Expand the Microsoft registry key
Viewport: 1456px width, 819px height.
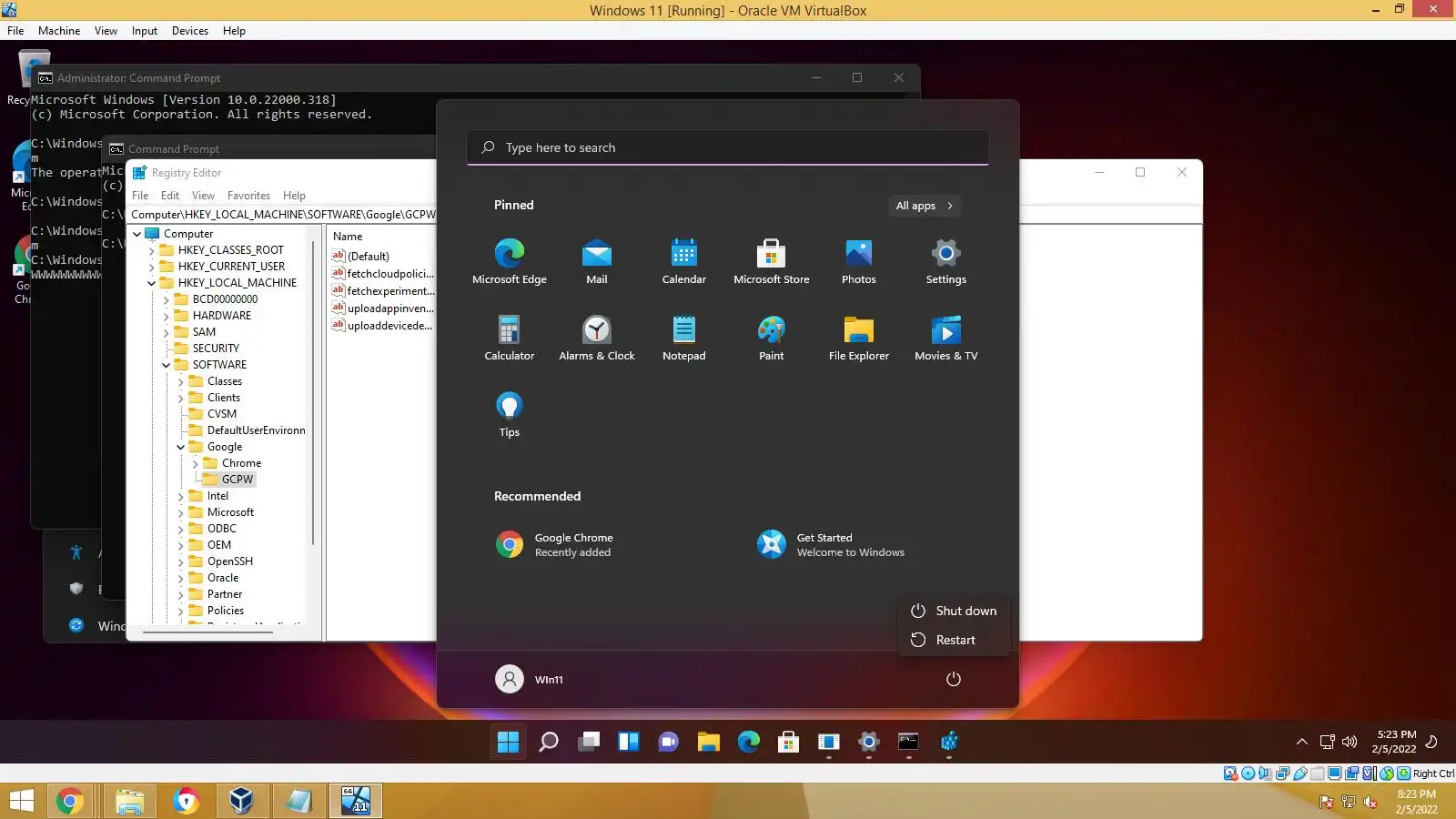(x=181, y=512)
